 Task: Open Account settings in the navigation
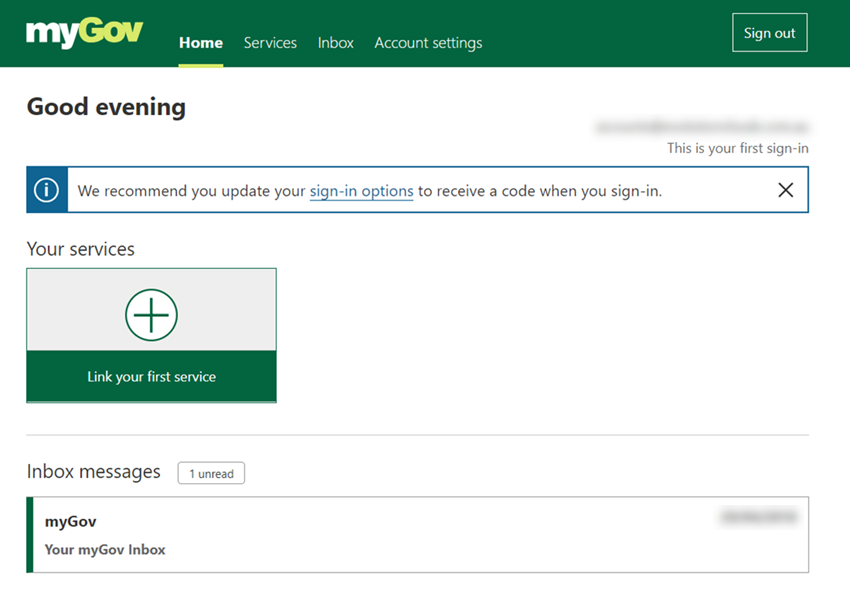[428, 43]
